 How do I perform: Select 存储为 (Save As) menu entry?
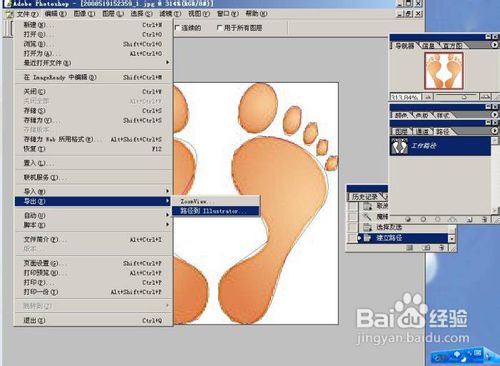click(93, 120)
